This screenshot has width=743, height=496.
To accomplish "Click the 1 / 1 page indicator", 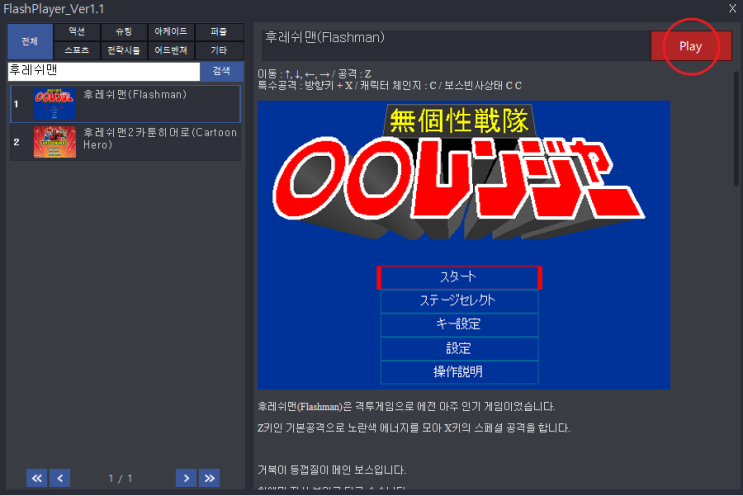I will (120, 478).
